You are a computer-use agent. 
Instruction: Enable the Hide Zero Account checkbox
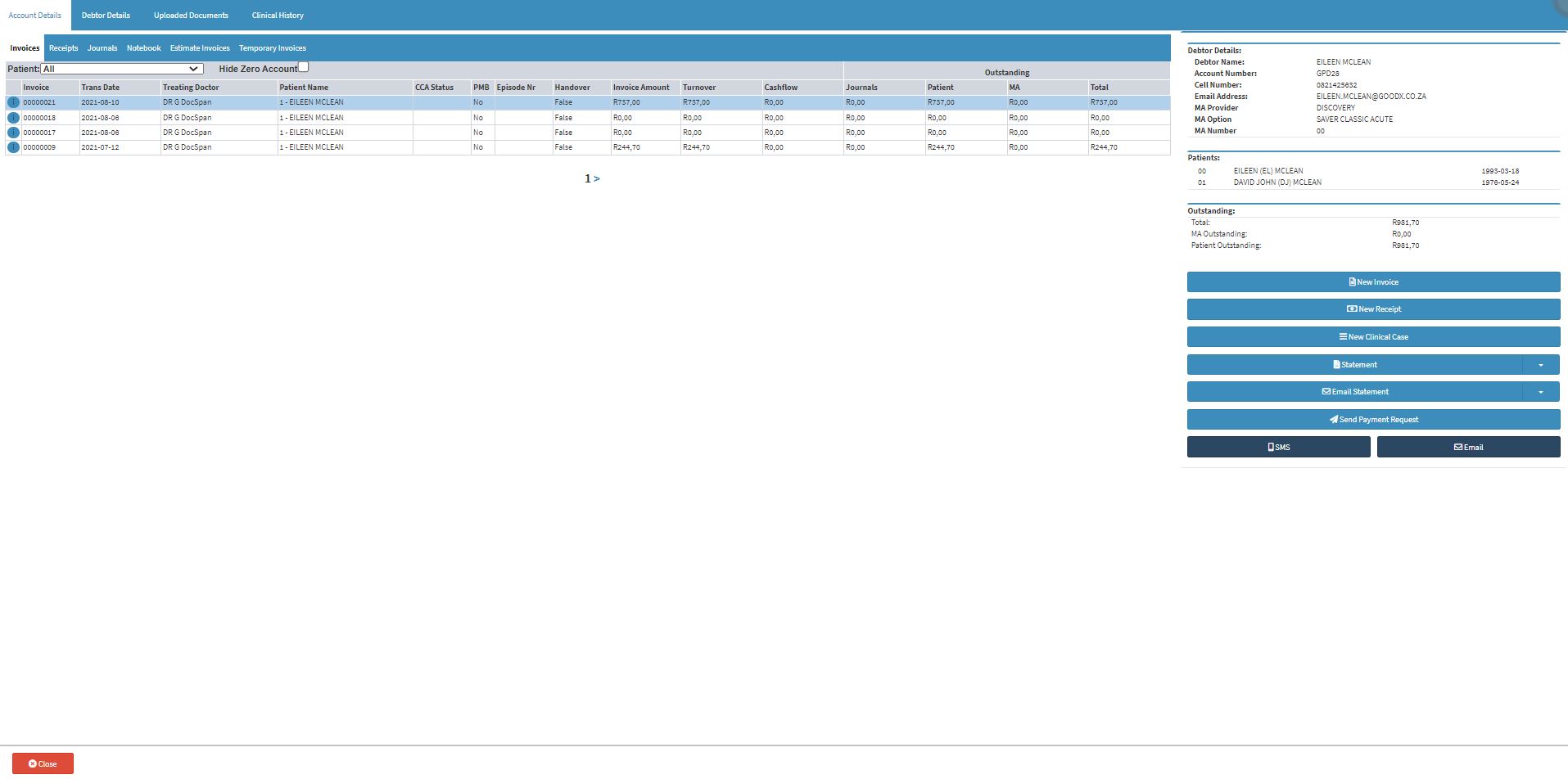(x=303, y=67)
